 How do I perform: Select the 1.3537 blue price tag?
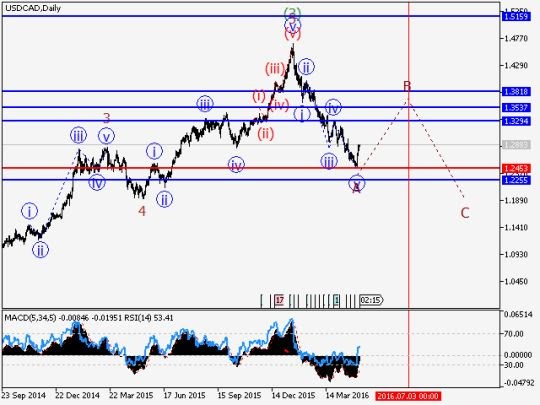pos(516,107)
